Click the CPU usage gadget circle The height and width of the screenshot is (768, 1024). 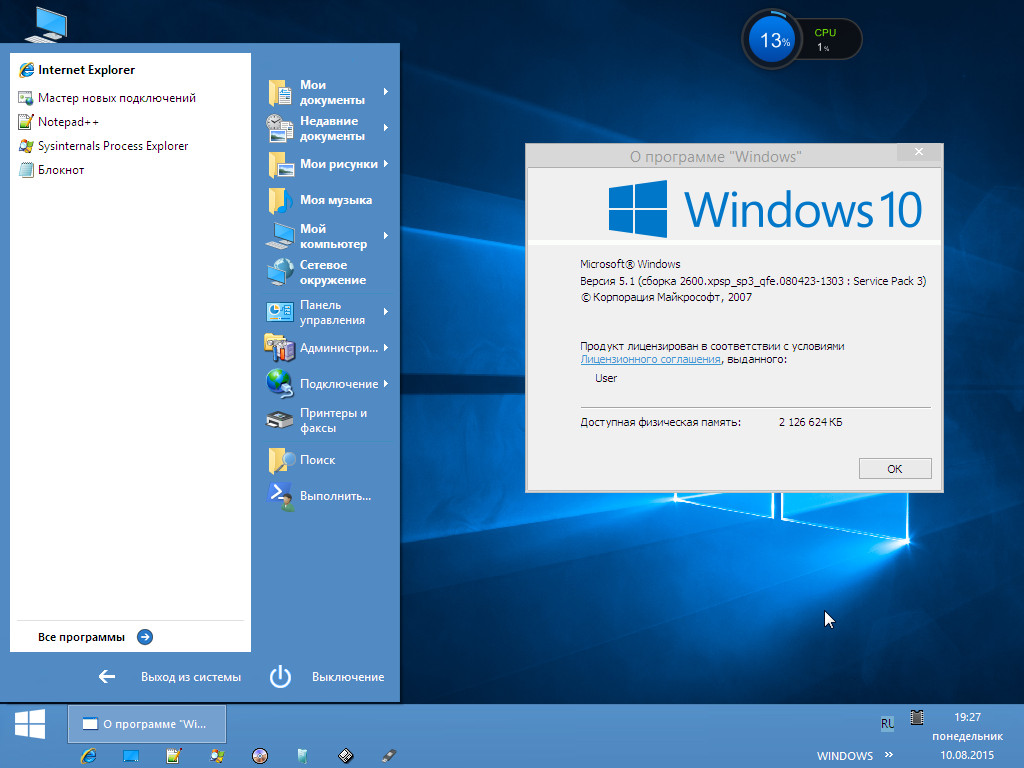[x=772, y=40]
